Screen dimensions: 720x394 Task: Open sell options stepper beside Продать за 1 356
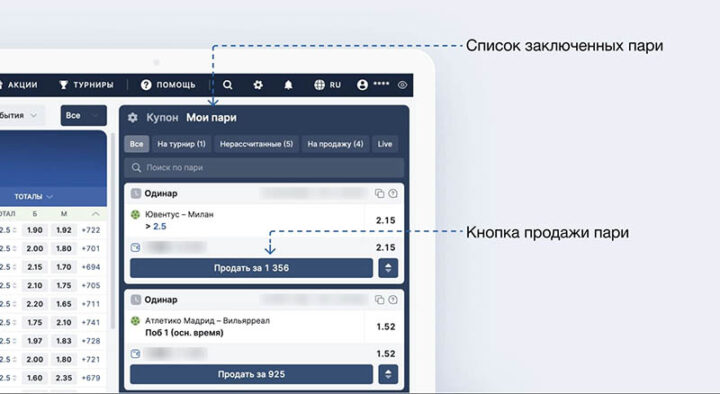tap(388, 268)
